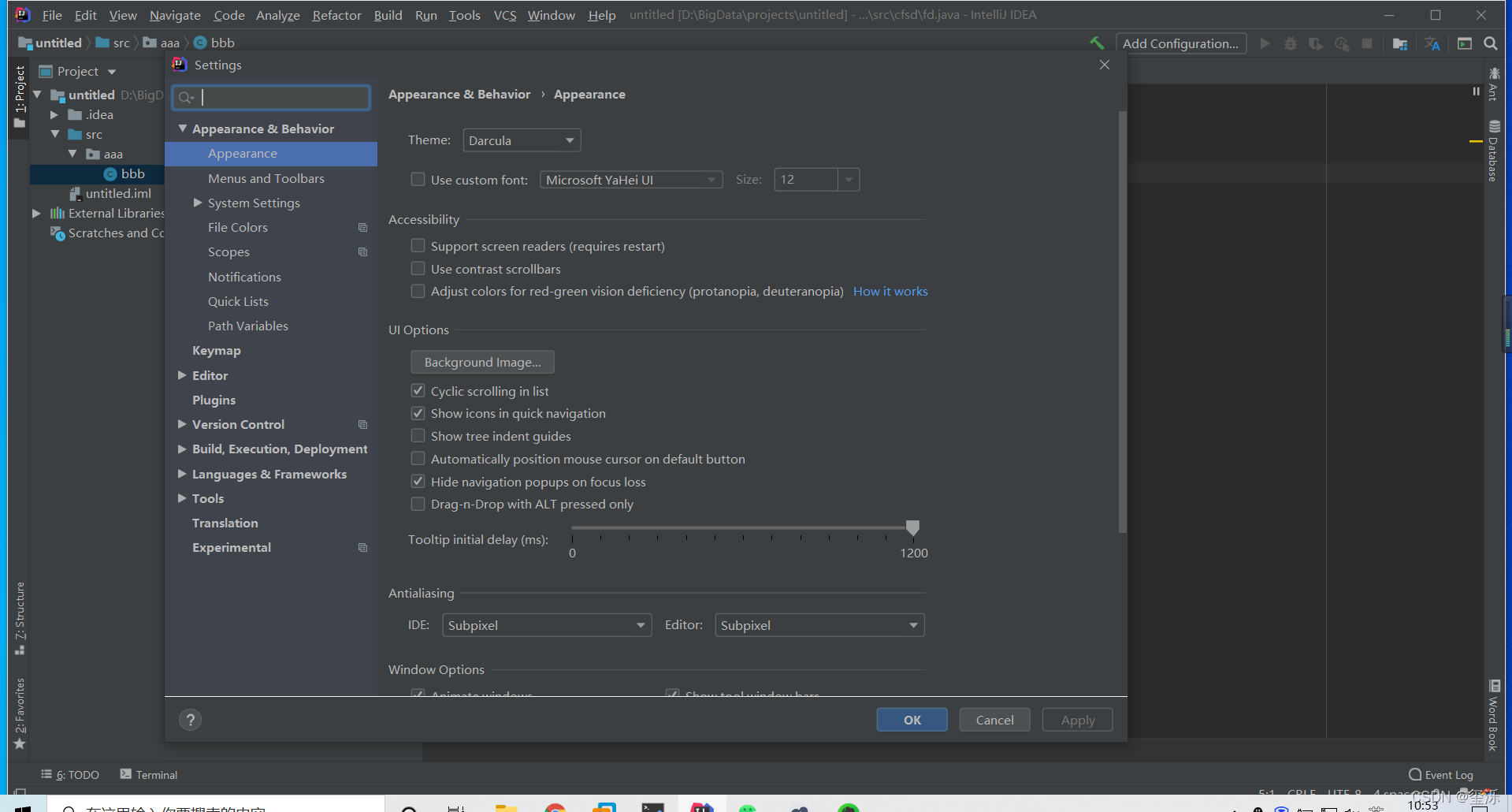Click Add Configuration... button
This screenshot has height=812, width=1512.
coord(1181,43)
